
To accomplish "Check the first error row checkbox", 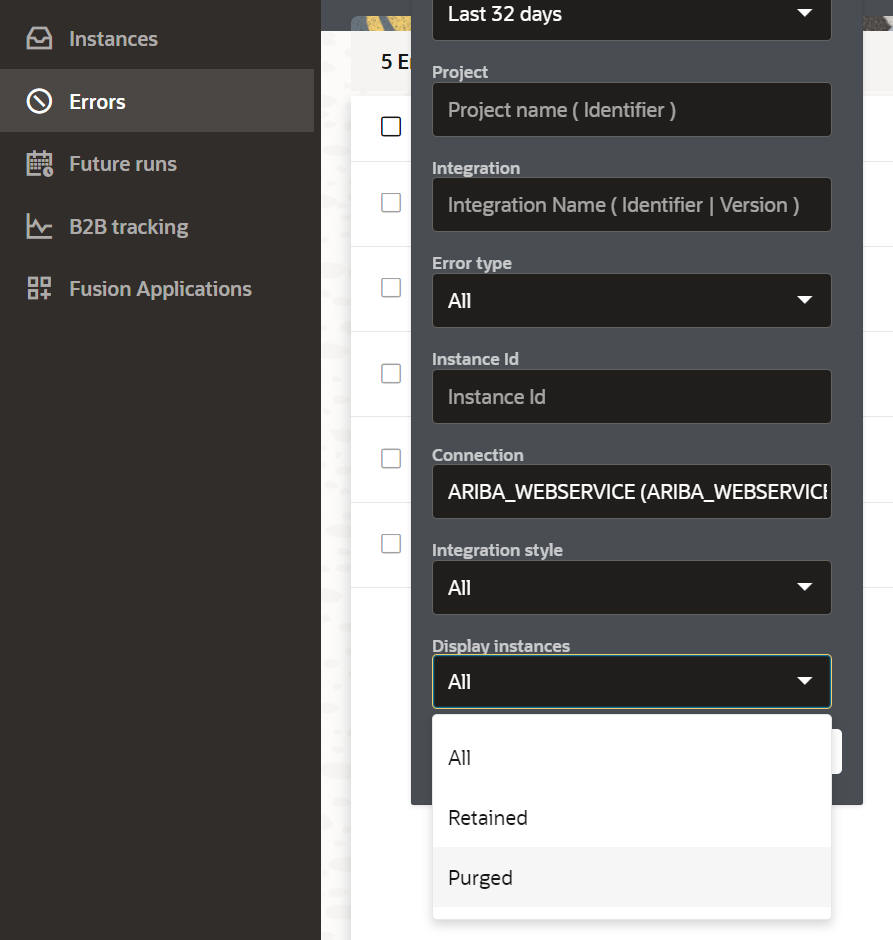I will pyautogui.click(x=391, y=202).
